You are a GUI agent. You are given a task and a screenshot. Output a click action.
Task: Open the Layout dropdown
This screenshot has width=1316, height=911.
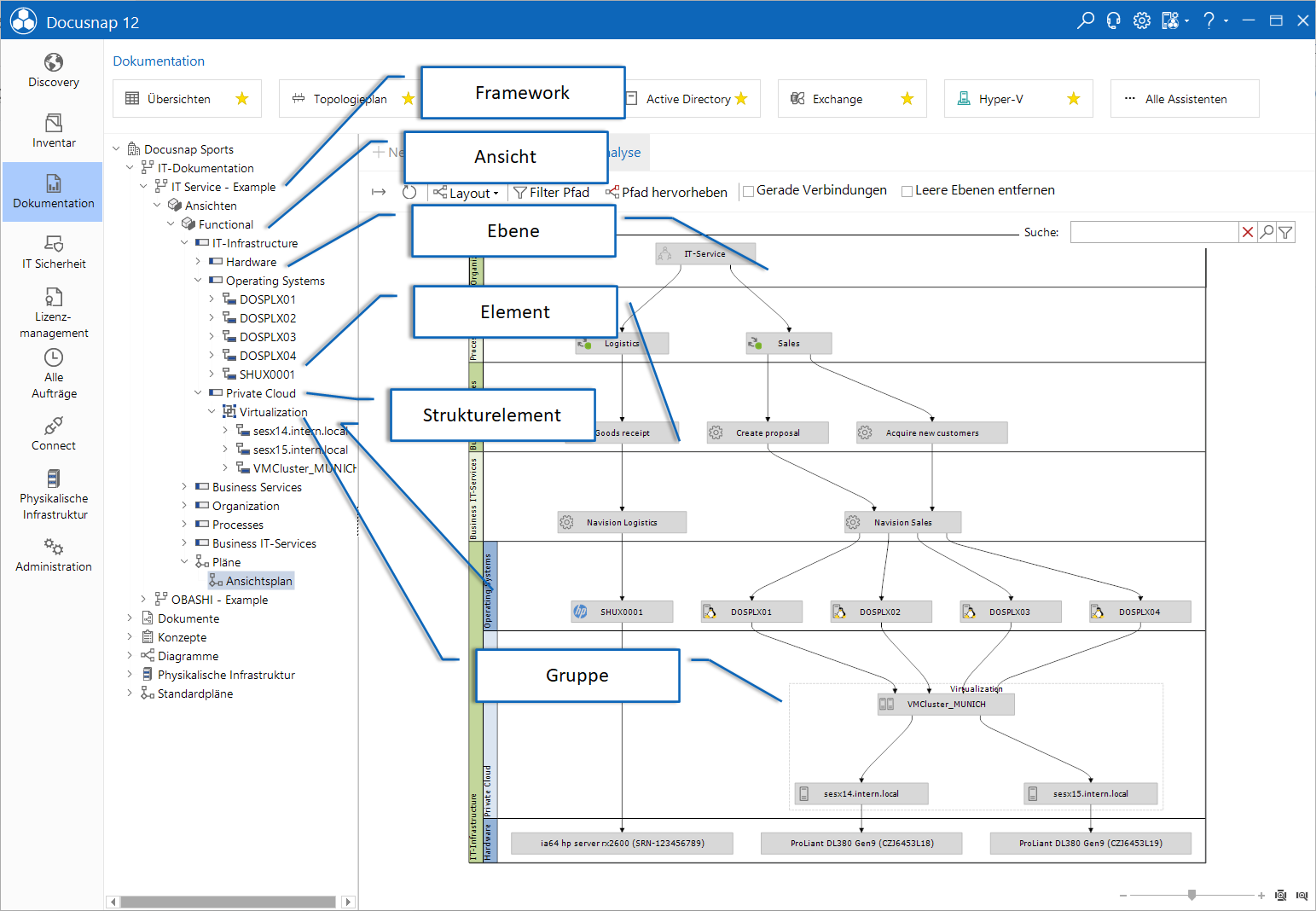coord(467,193)
